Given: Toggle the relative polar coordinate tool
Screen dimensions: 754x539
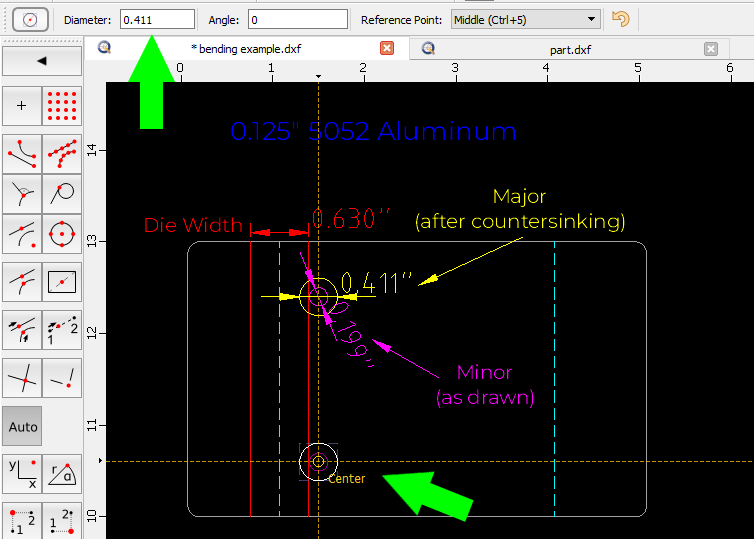Looking at the screenshot, I should point(62,471).
